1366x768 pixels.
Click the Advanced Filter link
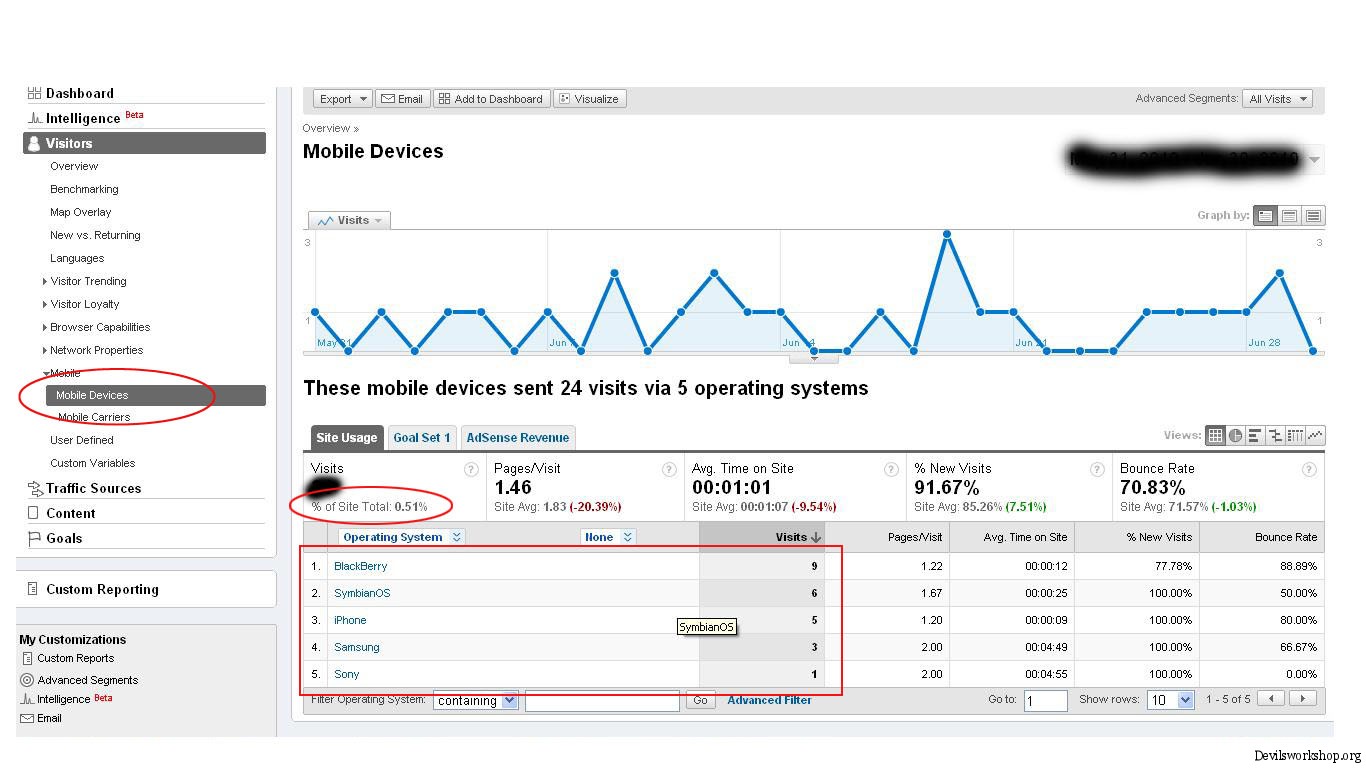(x=769, y=700)
